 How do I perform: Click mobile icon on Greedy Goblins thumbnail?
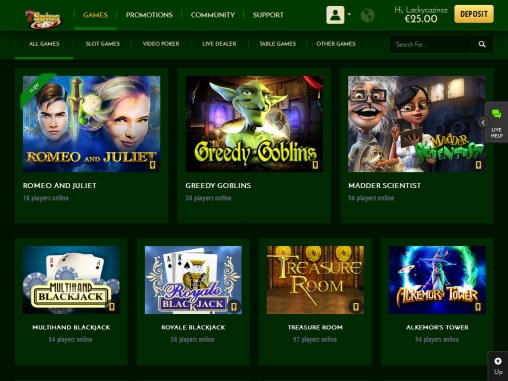pos(315,165)
